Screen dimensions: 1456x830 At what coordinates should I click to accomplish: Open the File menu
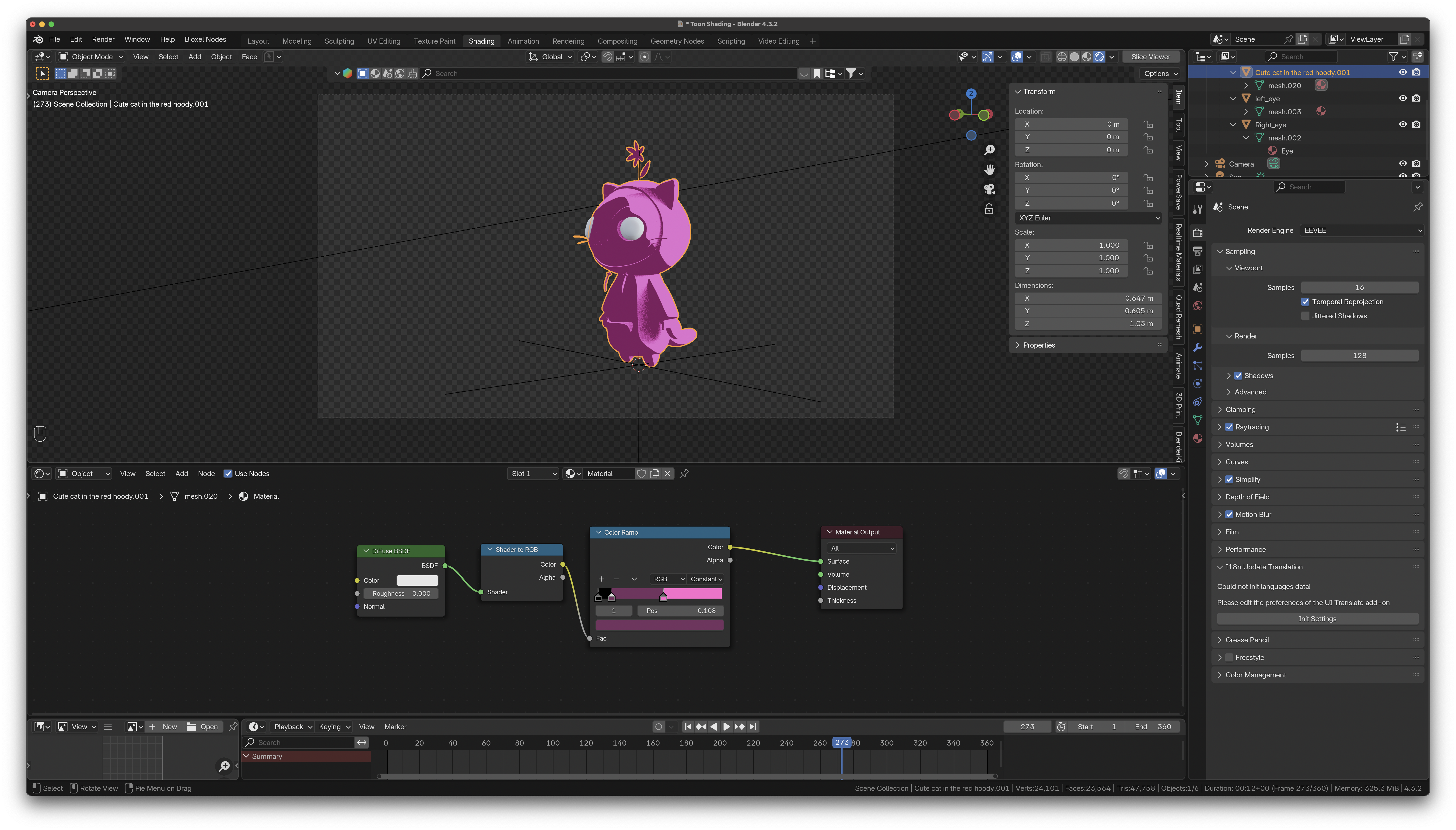click(x=55, y=39)
